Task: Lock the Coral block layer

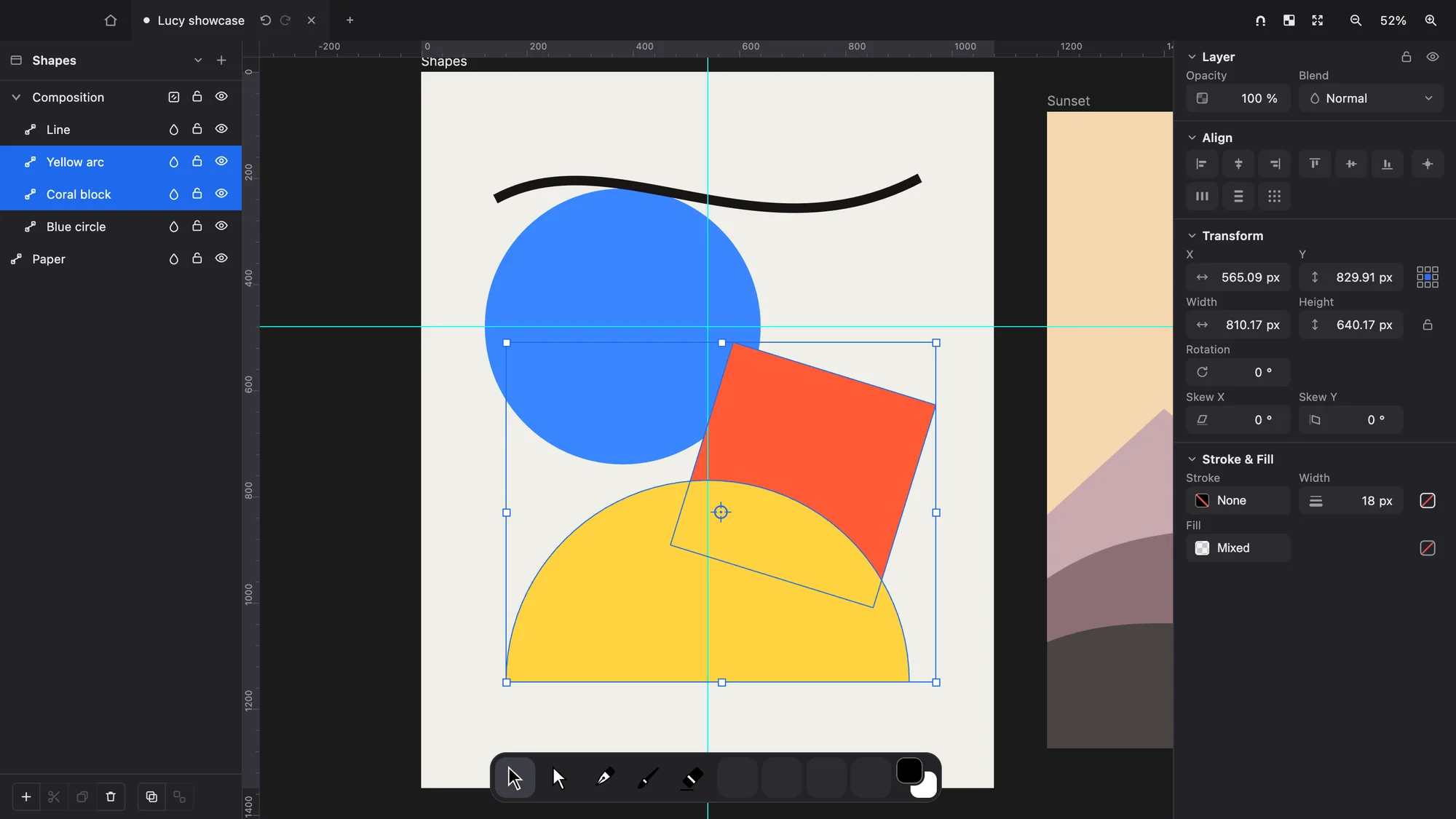Action: coord(197,194)
